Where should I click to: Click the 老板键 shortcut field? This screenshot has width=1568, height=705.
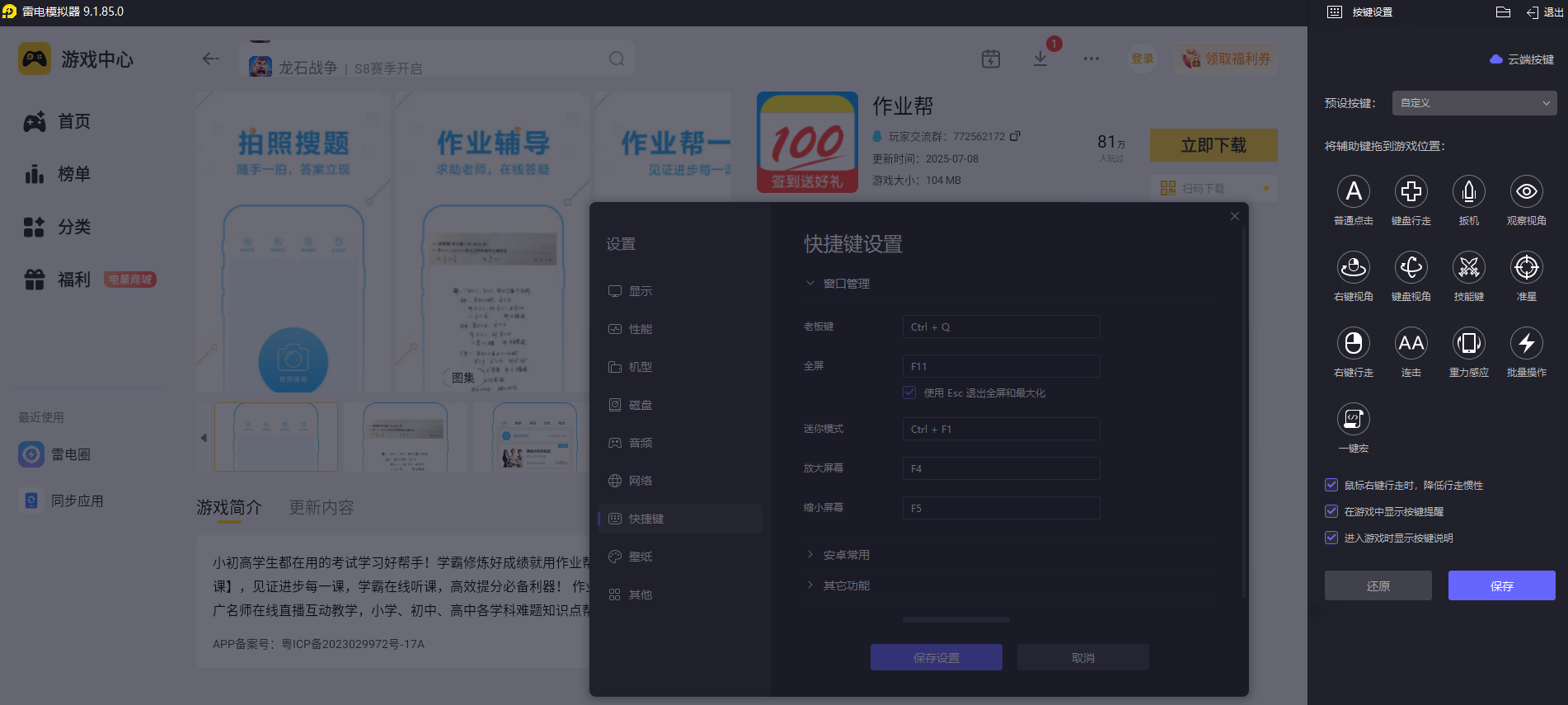click(1001, 327)
